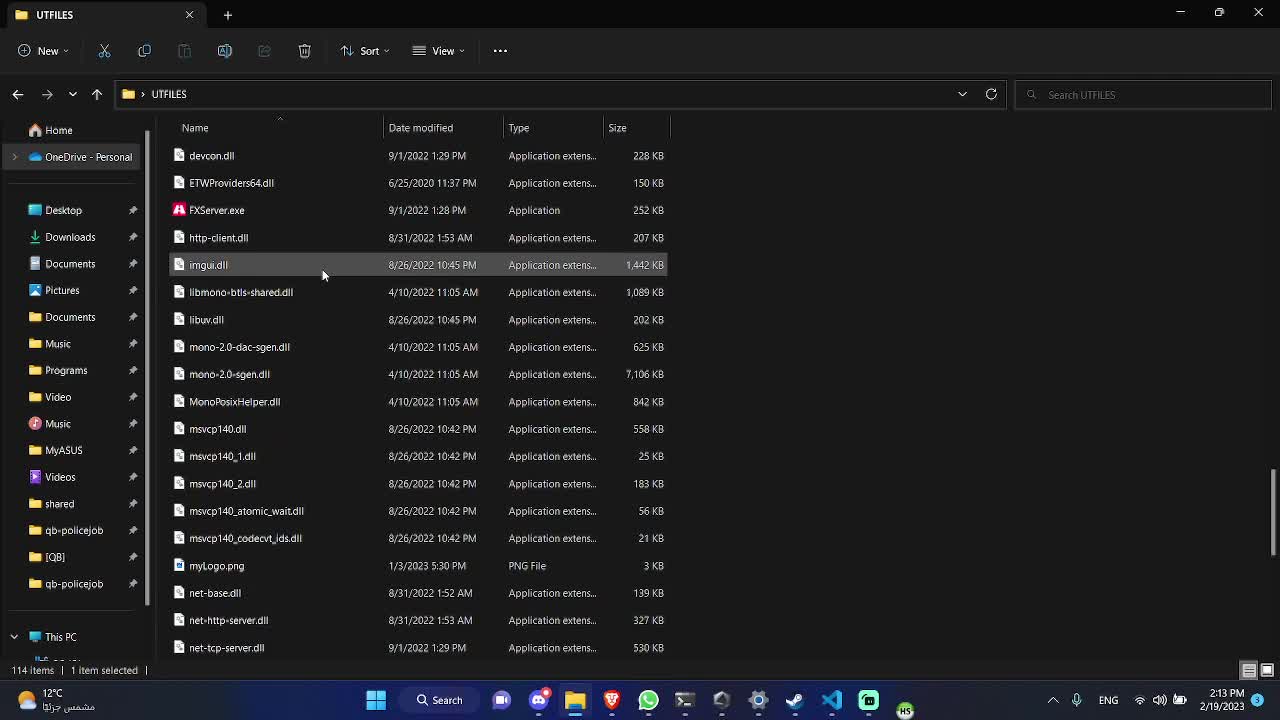This screenshot has width=1280, height=720.
Task: Open the Sort dropdown
Action: coord(366,51)
